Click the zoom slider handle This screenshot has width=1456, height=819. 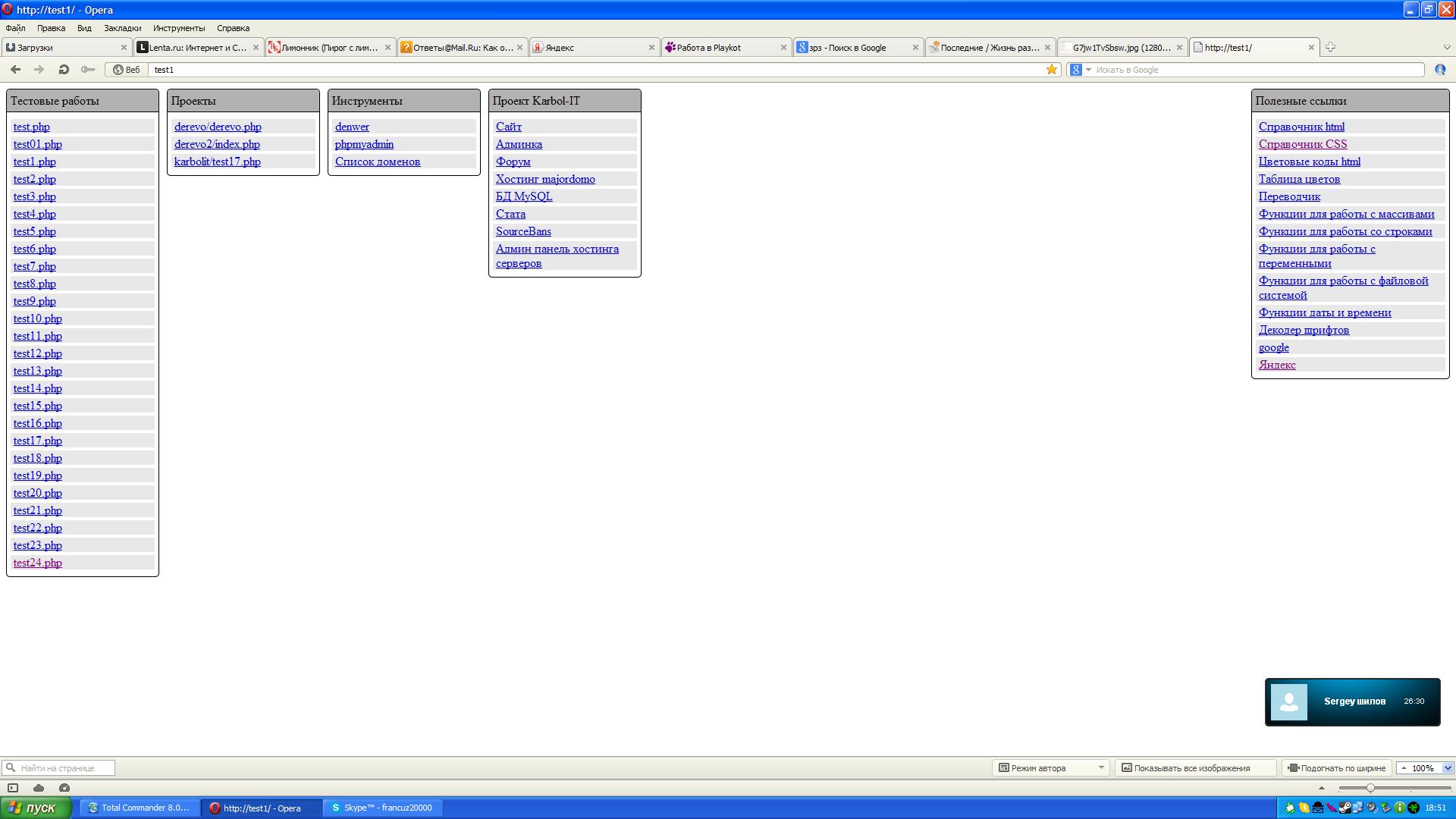1370,788
